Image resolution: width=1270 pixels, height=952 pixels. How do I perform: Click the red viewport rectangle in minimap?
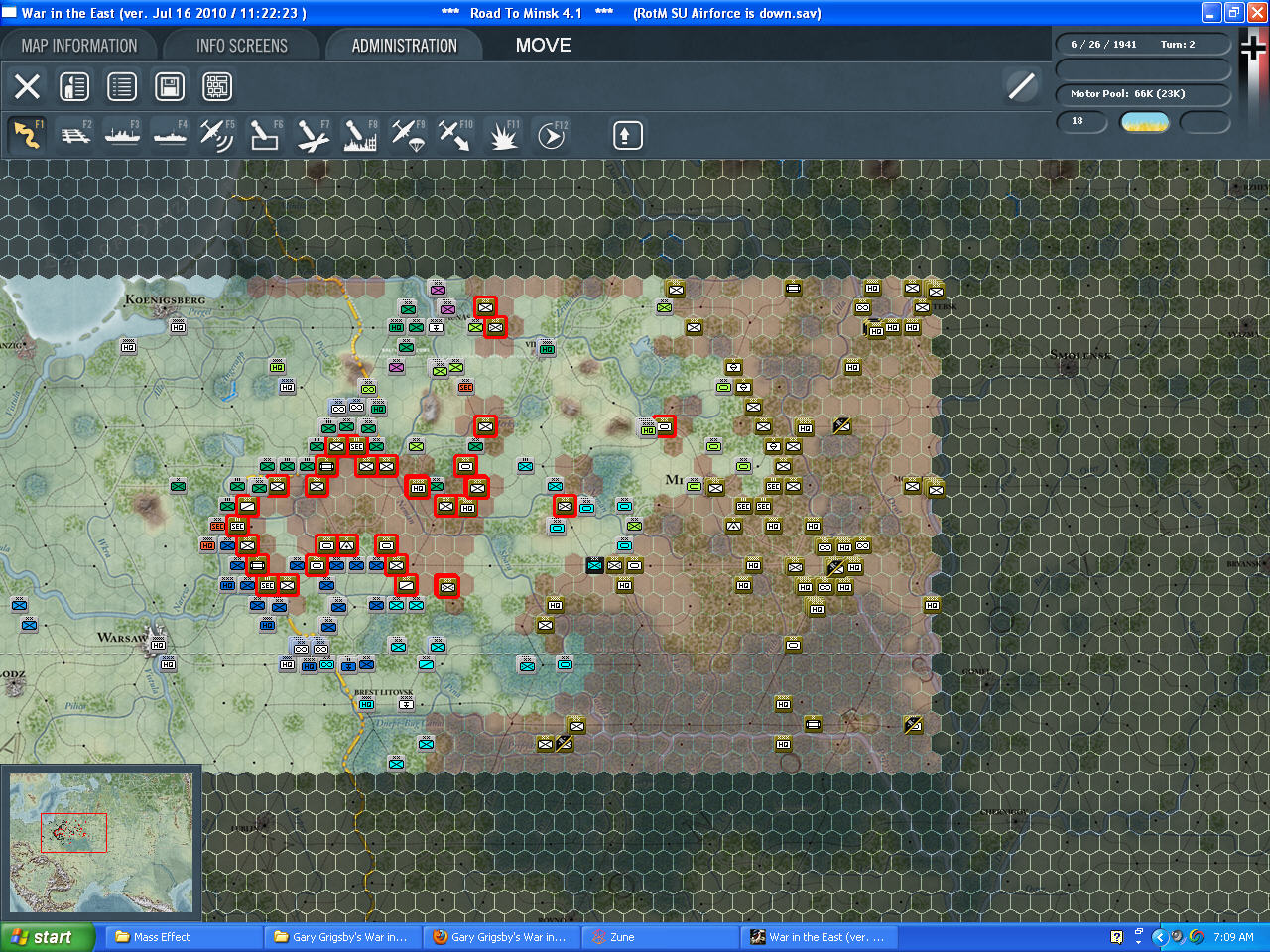tap(73, 833)
